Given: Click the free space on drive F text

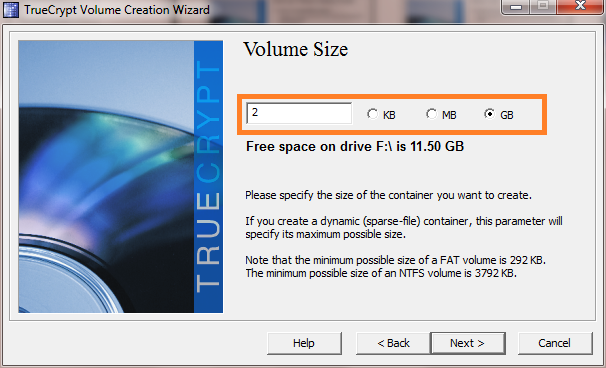Looking at the screenshot, I should [x=355, y=147].
